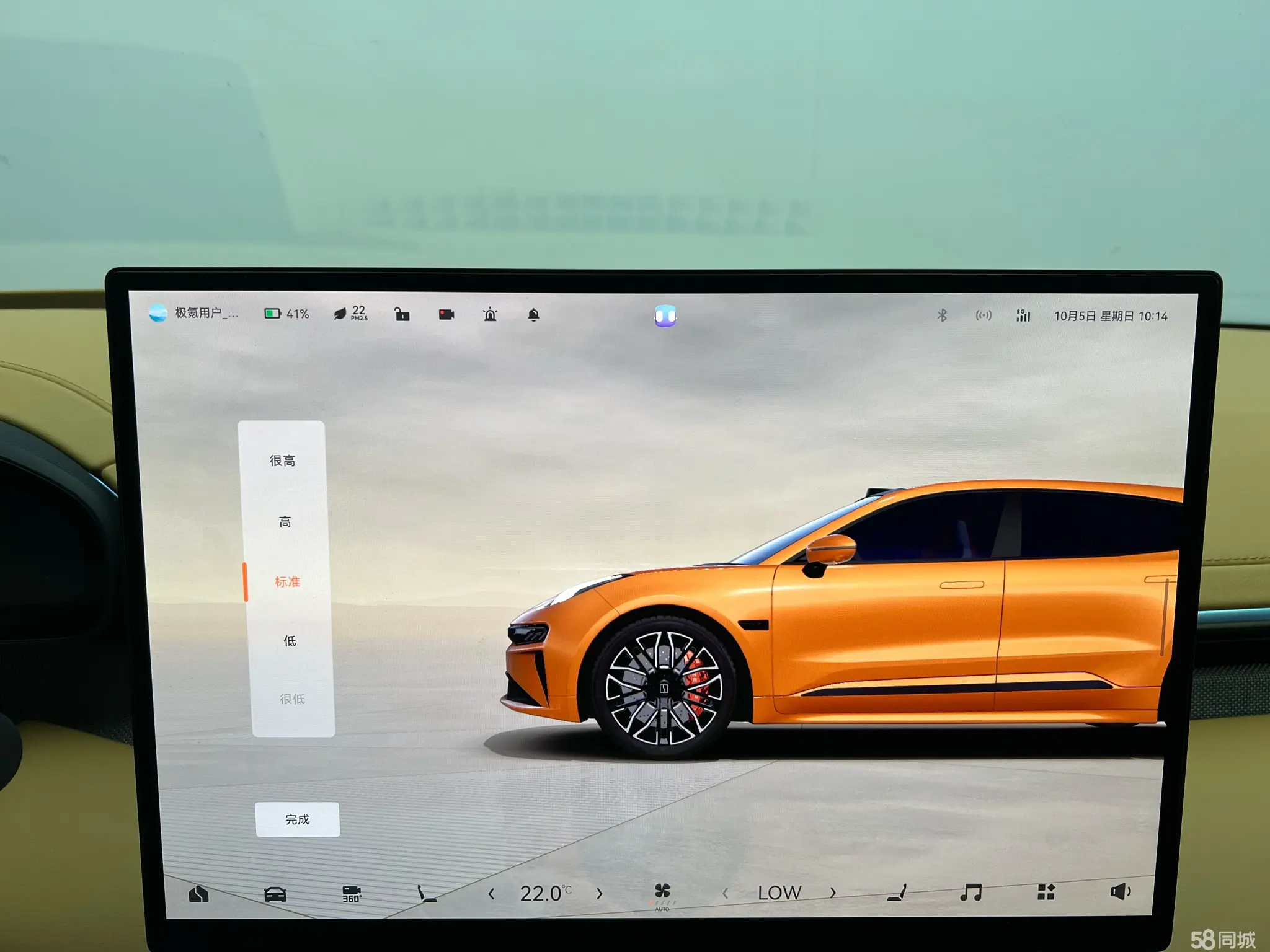Increase the temperature from 22.0 degrees
The image size is (1270, 952).
pyautogui.click(x=599, y=894)
